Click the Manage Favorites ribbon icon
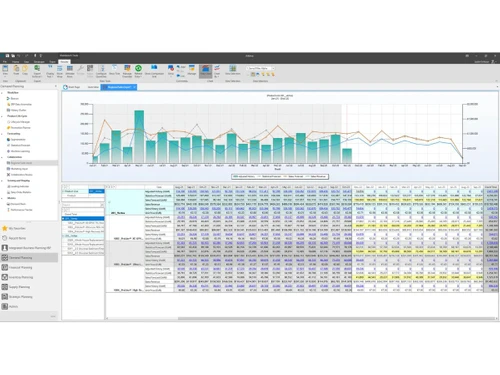The height and width of the screenshot is (375, 500). coord(127,71)
